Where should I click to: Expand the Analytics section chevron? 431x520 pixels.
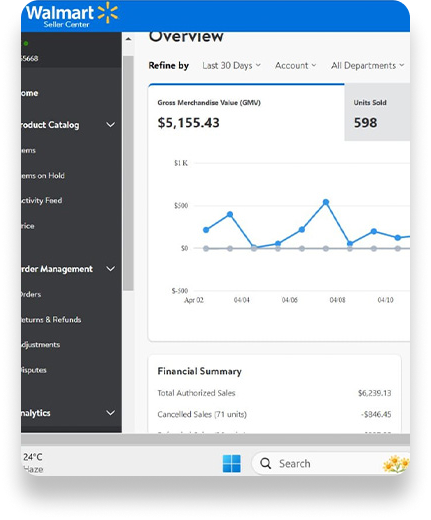(110, 413)
